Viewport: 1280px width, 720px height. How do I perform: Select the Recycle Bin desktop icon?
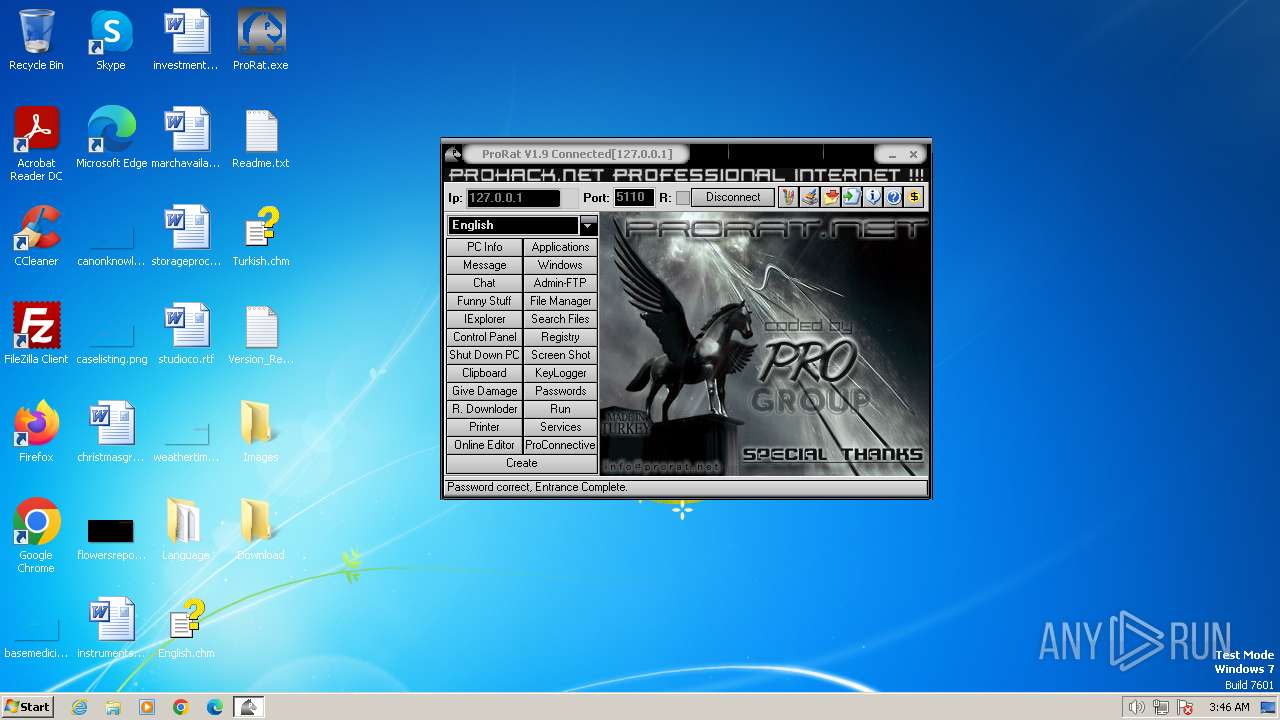pos(36,41)
